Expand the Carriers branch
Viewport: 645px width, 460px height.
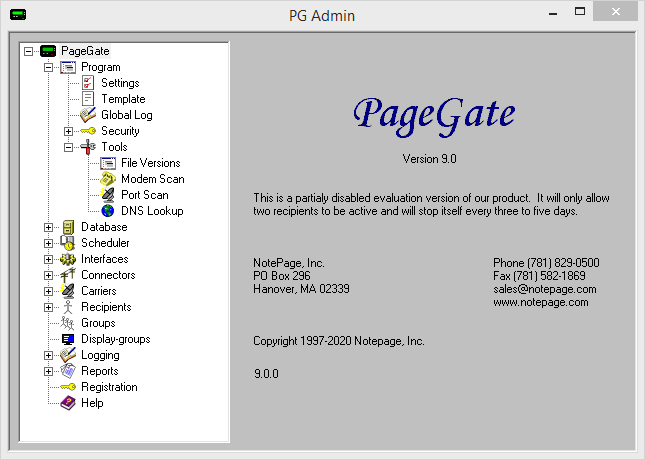pyautogui.click(x=49, y=291)
